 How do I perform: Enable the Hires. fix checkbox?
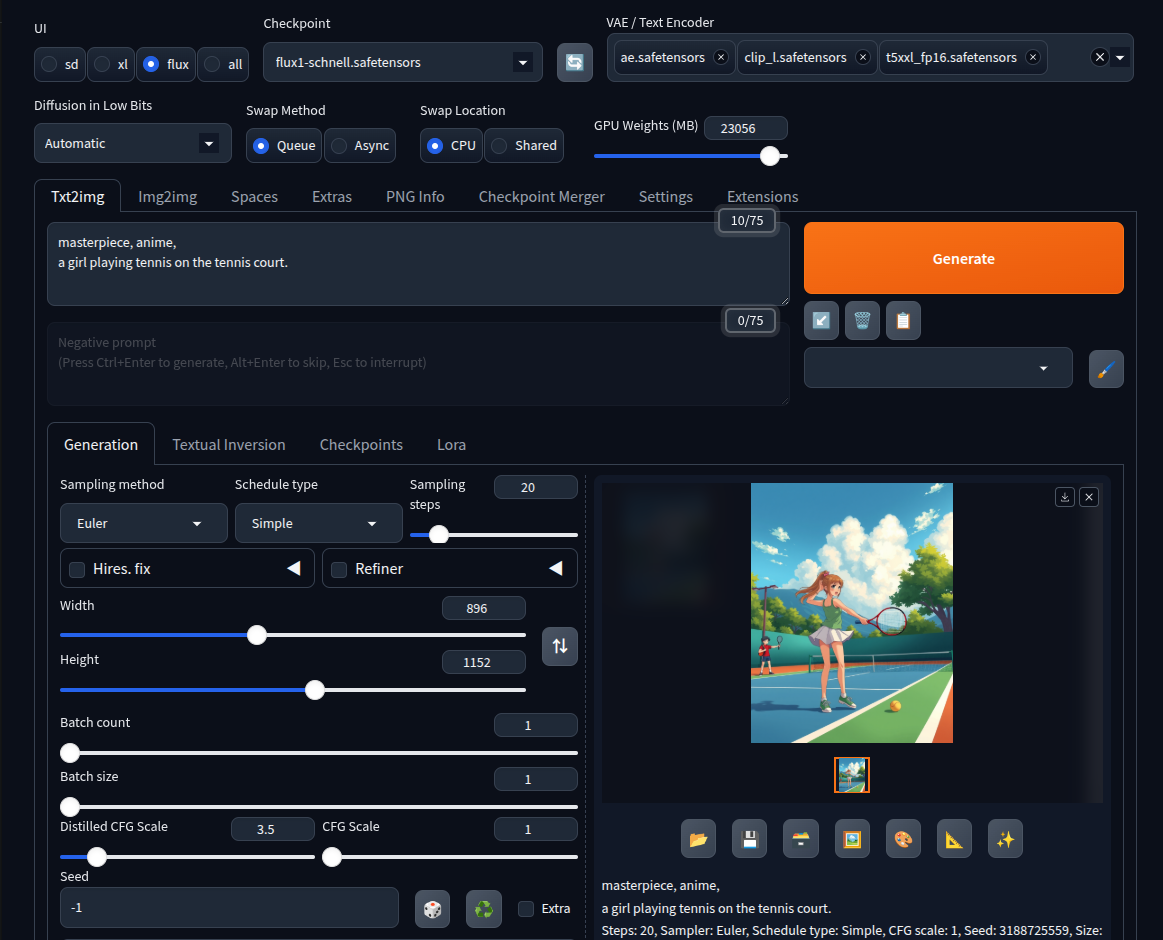click(77, 569)
